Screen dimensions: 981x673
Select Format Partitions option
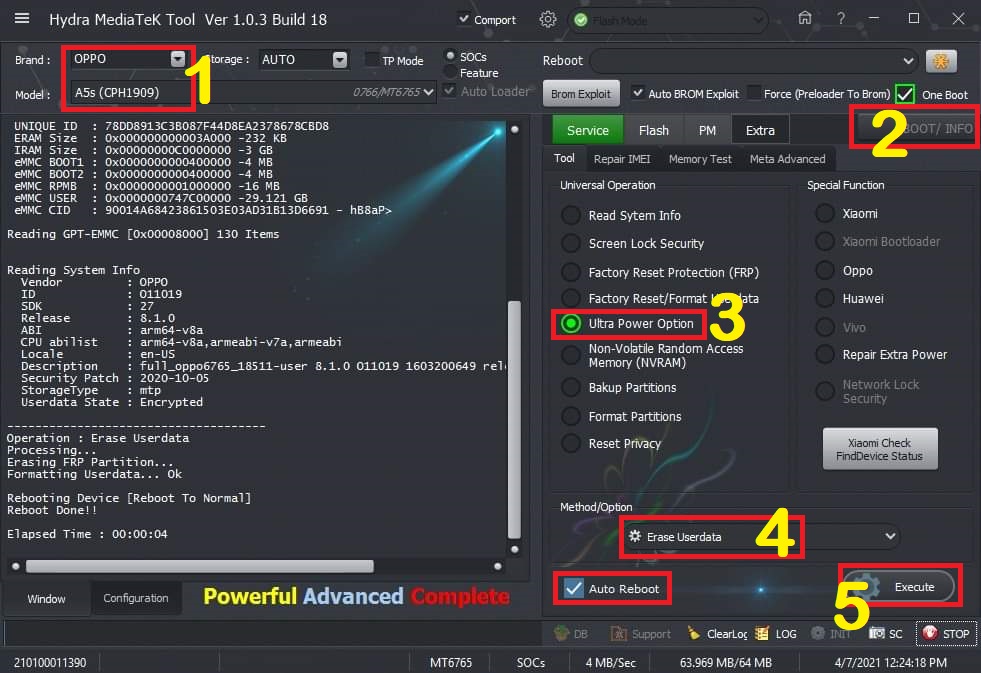point(571,416)
